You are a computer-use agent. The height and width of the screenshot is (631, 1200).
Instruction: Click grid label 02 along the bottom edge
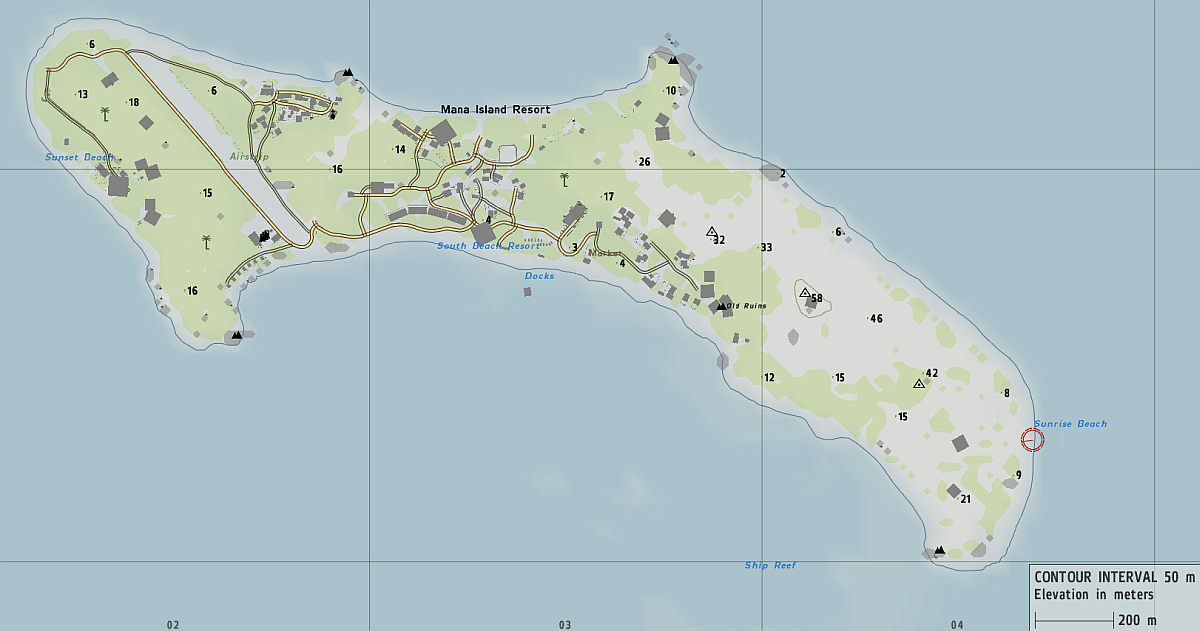click(173, 625)
